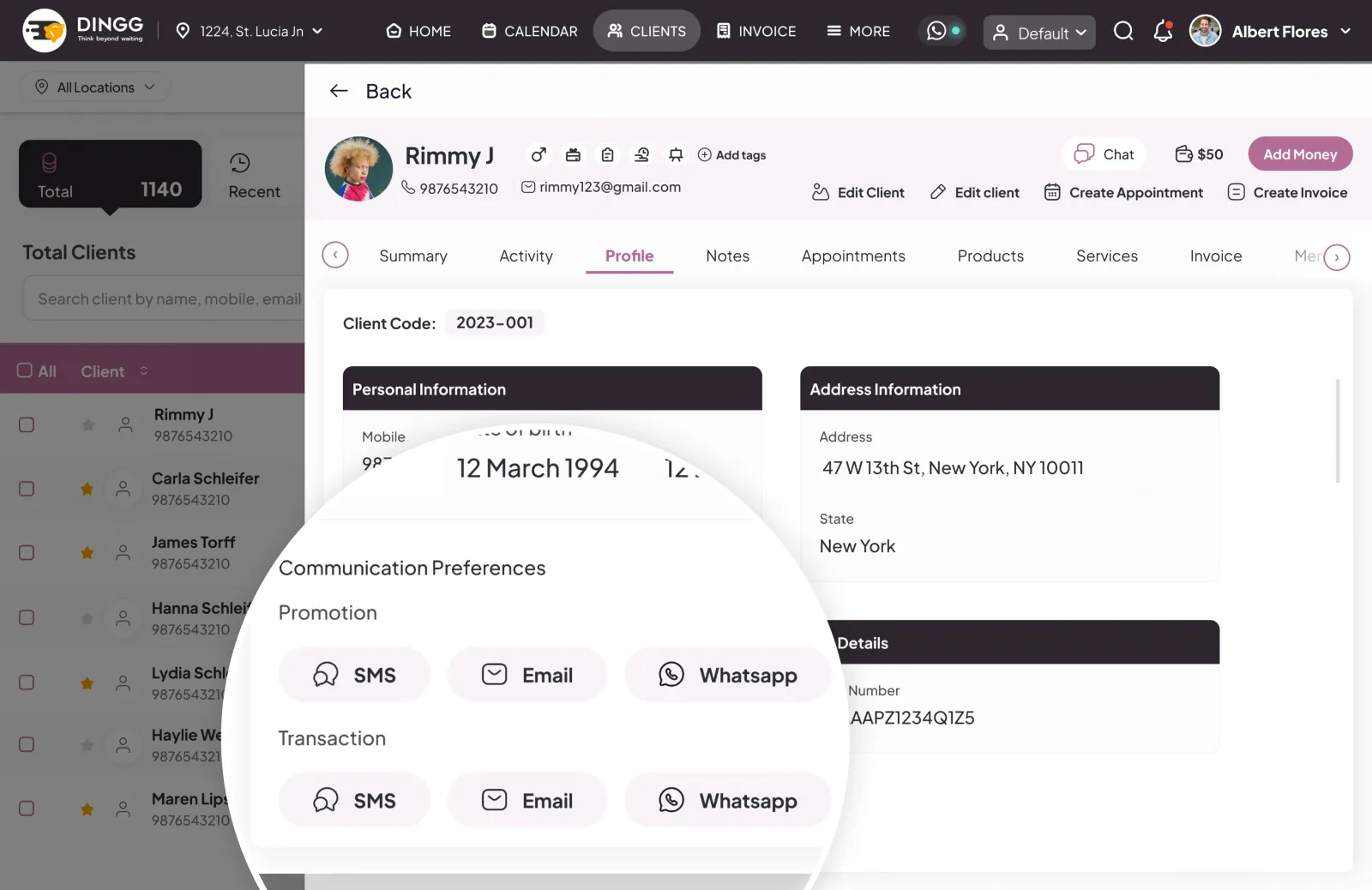Click the search client input field

click(165, 299)
